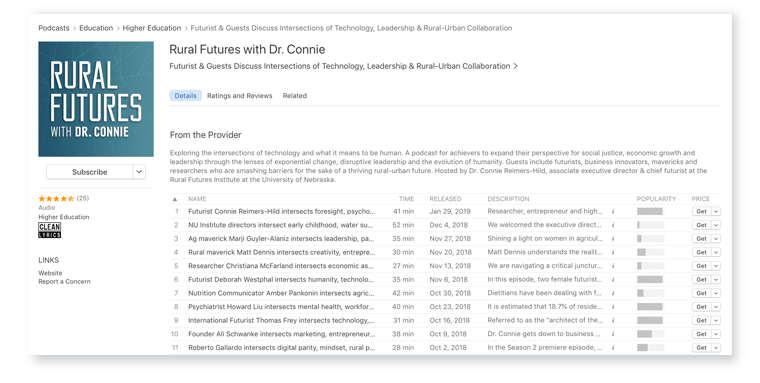Viewport: 760px width, 383px height.
Task: Sort by Time column header
Action: tap(406, 199)
